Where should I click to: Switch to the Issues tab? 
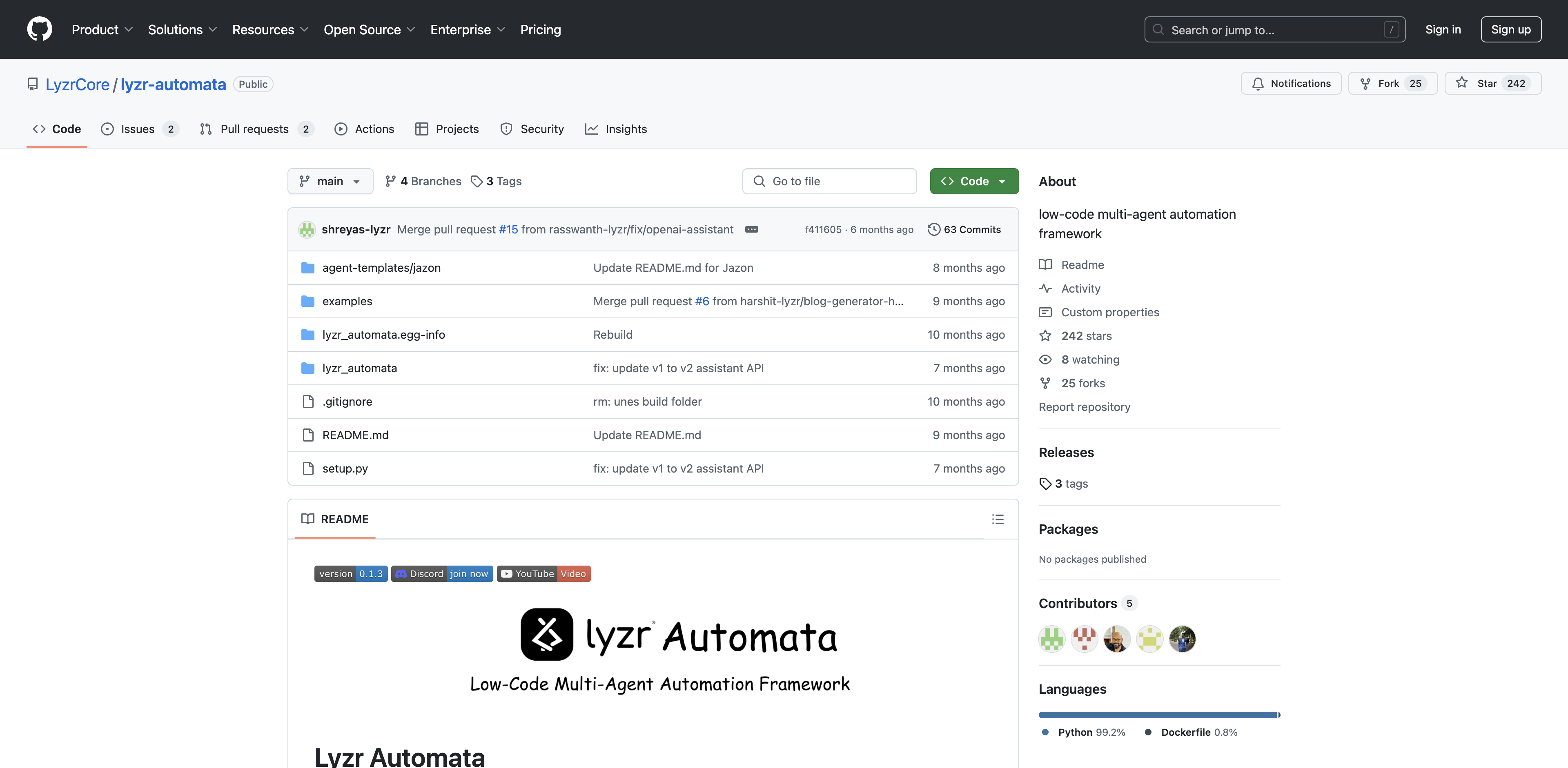[x=139, y=129]
